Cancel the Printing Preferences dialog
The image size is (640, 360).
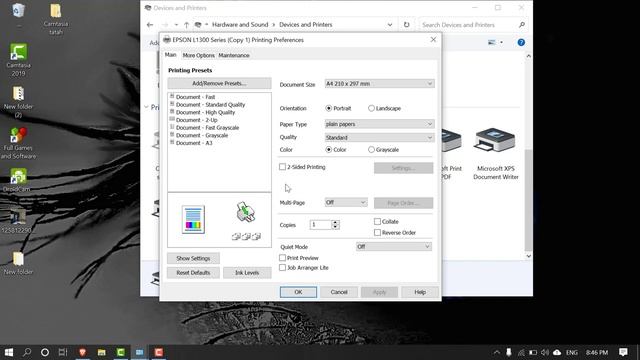[x=339, y=292]
